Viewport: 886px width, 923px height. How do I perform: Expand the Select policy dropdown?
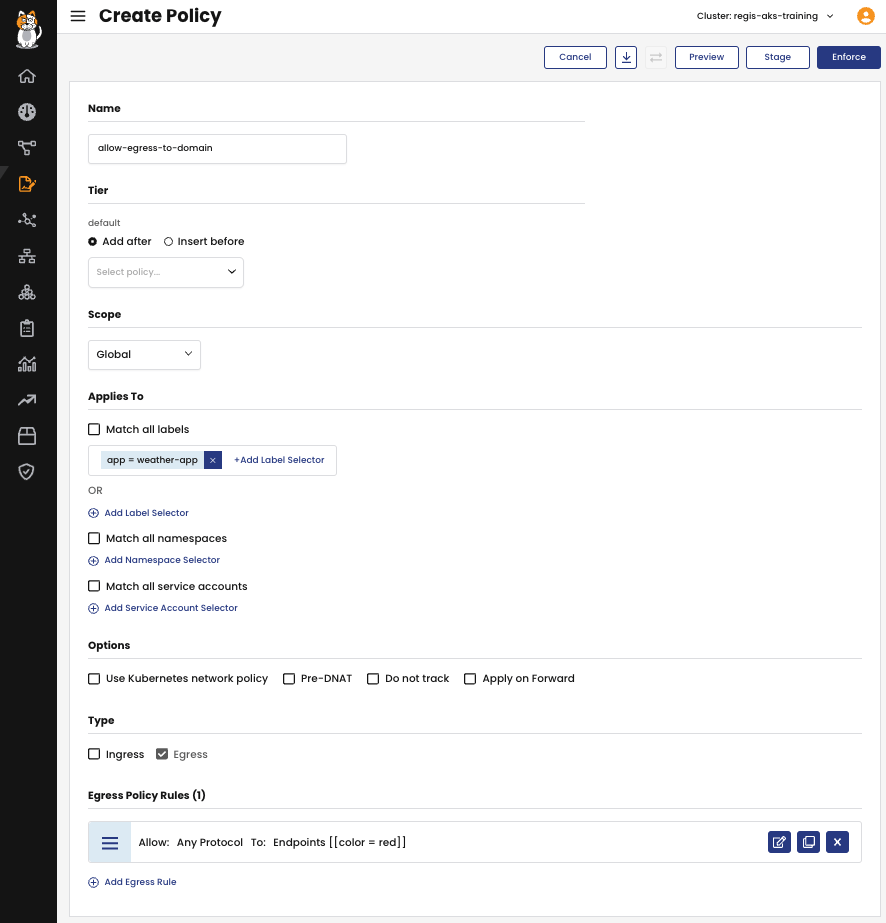(x=166, y=273)
